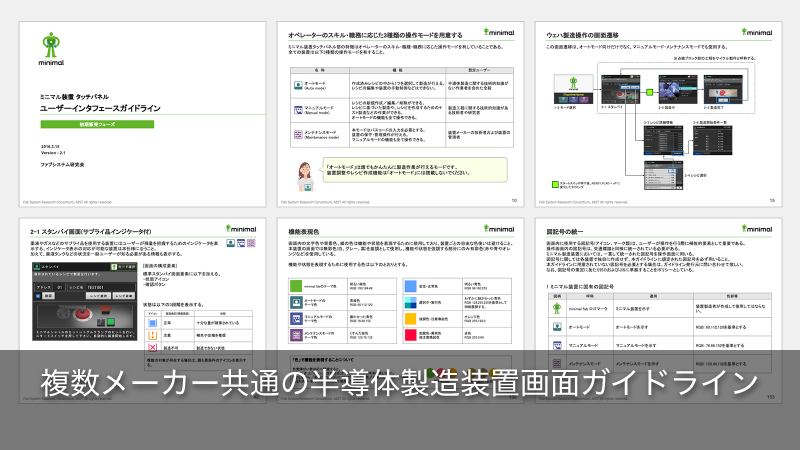Open the ウェハ製造操作の画面遷移 slide

point(658,114)
